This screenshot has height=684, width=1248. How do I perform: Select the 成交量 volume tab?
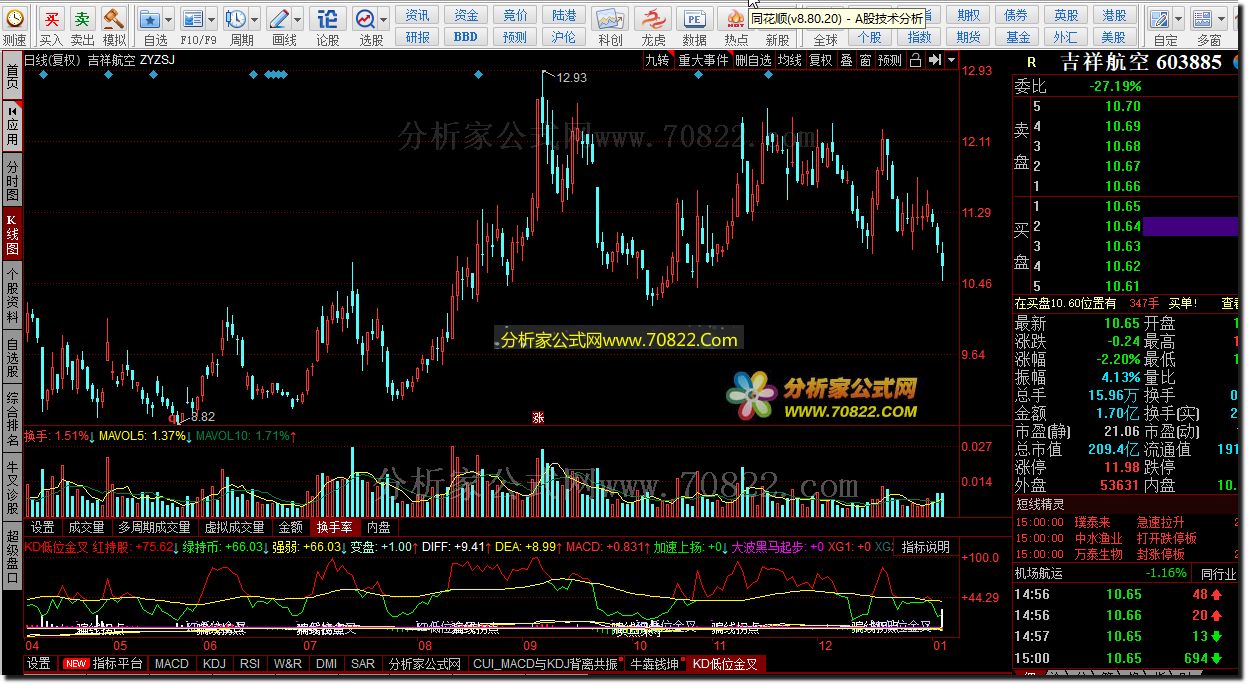pyautogui.click(x=86, y=527)
